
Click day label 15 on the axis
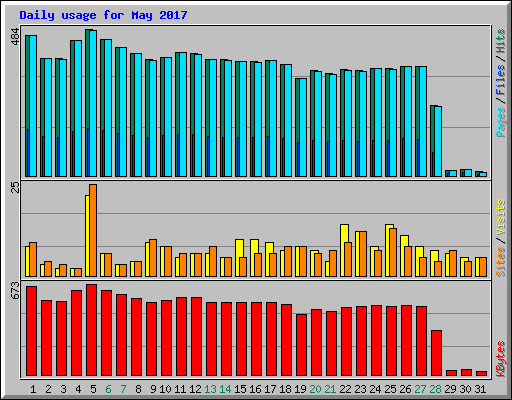click(240, 389)
